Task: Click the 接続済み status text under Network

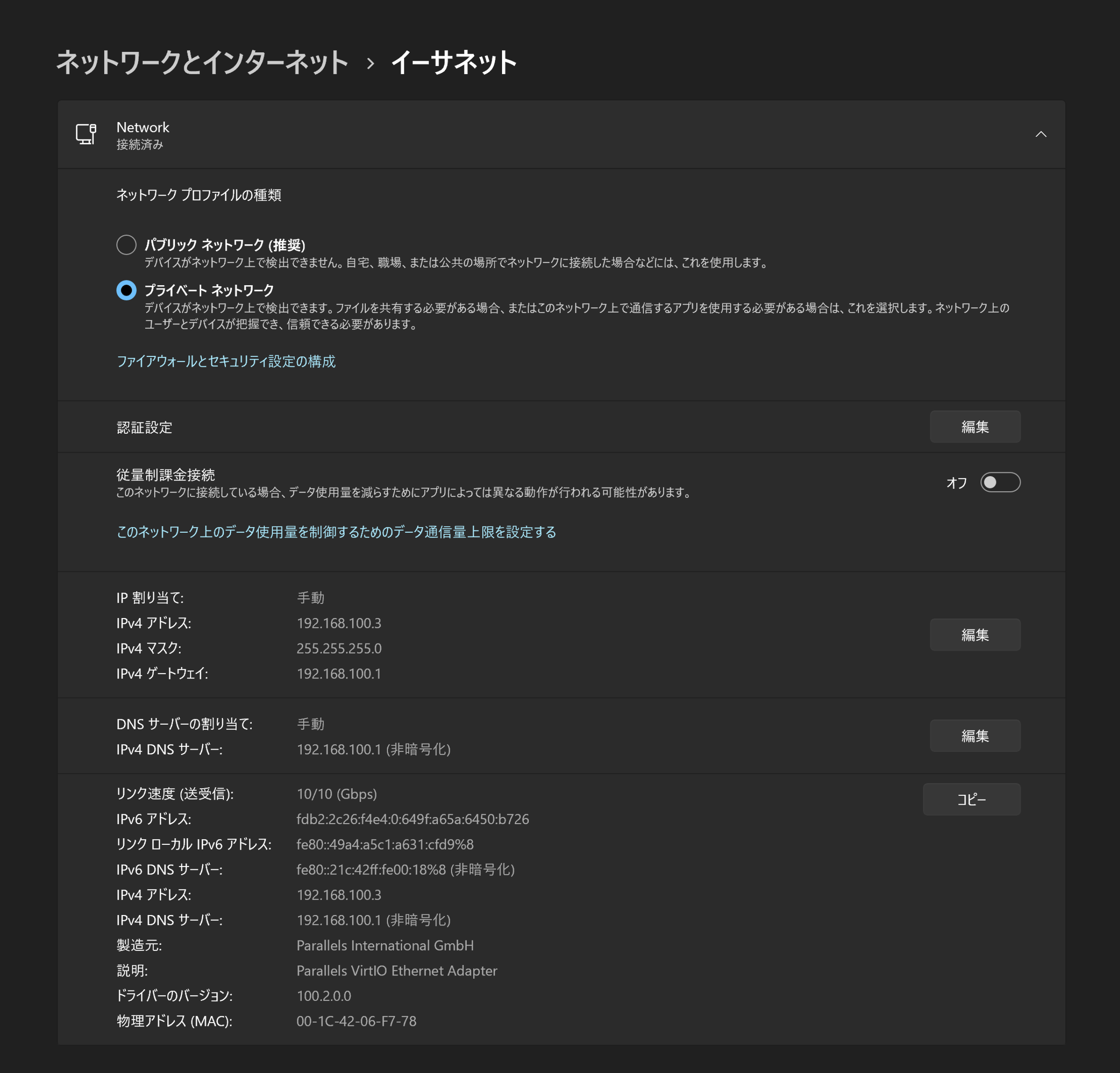Action: click(x=140, y=145)
